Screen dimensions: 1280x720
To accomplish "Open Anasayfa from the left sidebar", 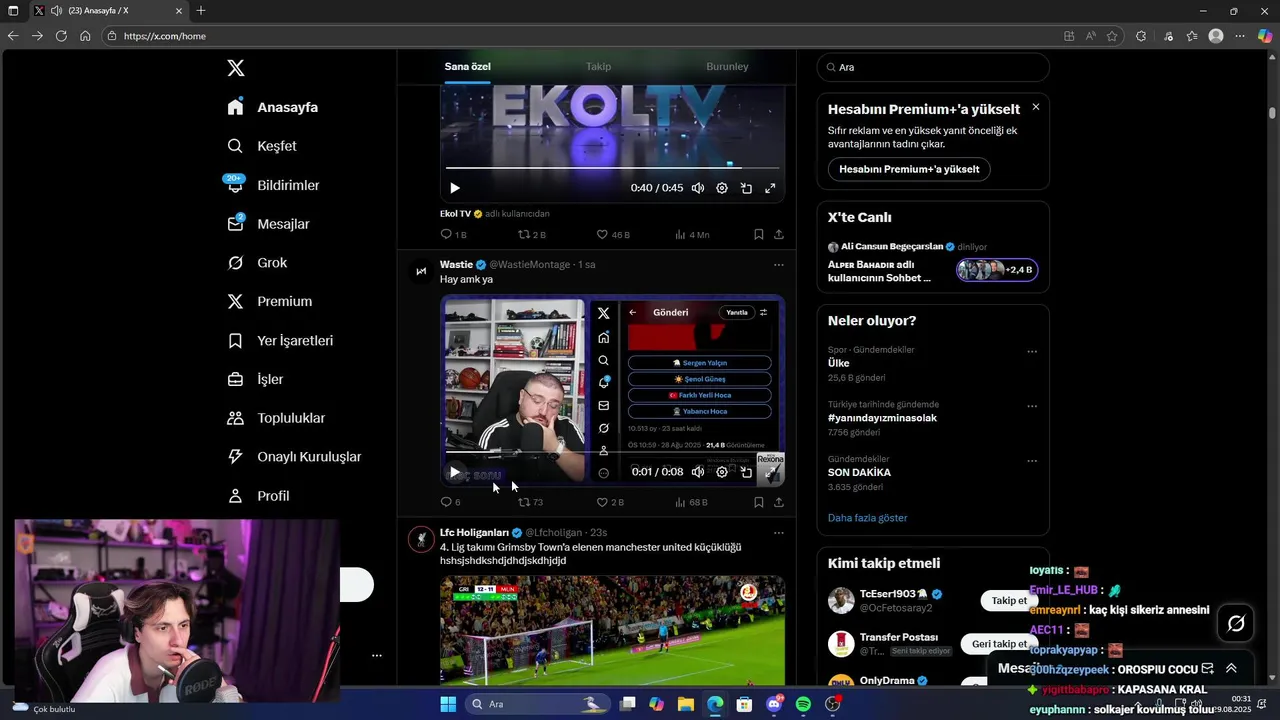I will [x=273, y=107].
